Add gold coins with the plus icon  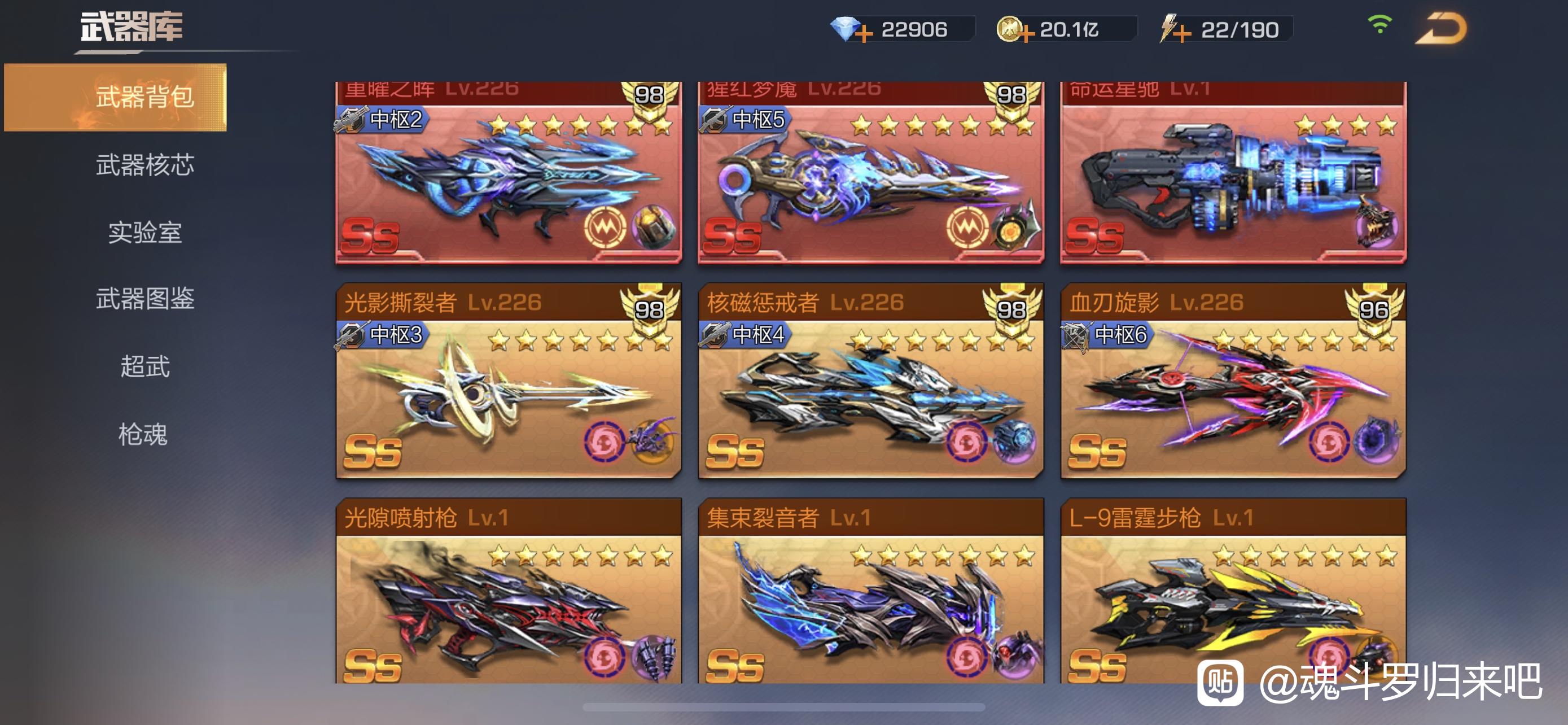[1025, 33]
